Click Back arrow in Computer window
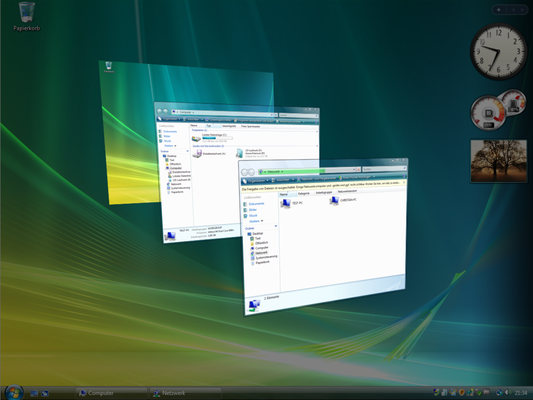This screenshot has height=400, width=533. (159, 111)
